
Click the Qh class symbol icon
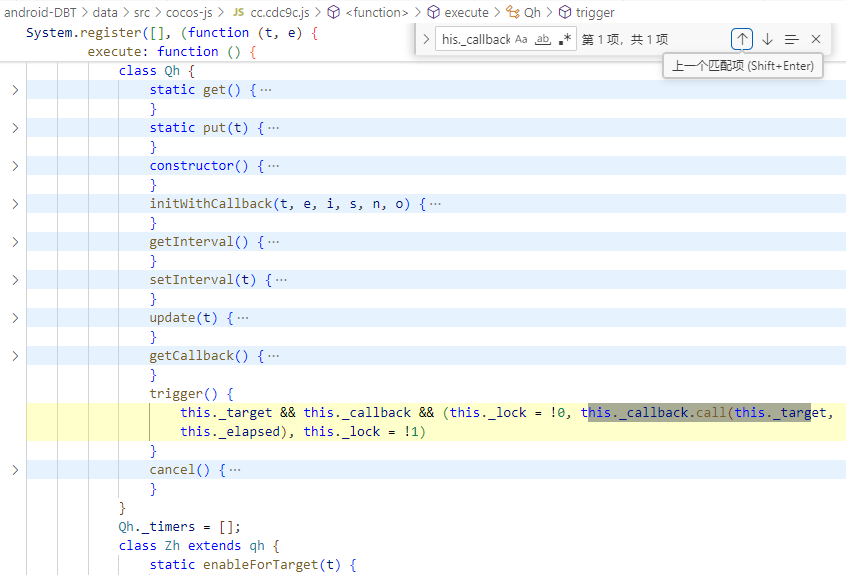(513, 12)
